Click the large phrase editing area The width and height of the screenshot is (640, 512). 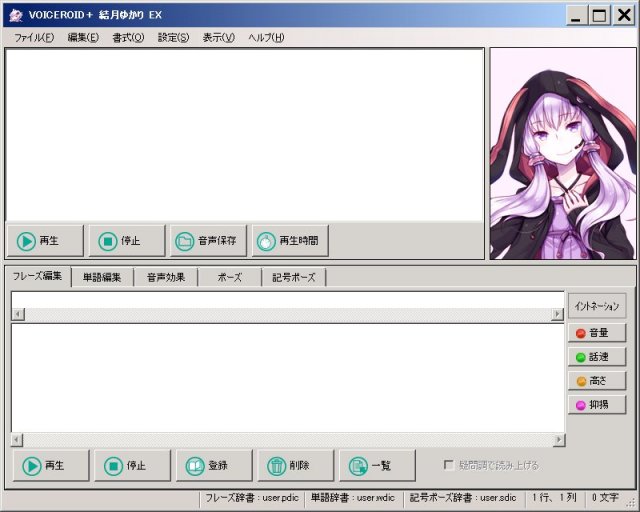coord(288,378)
